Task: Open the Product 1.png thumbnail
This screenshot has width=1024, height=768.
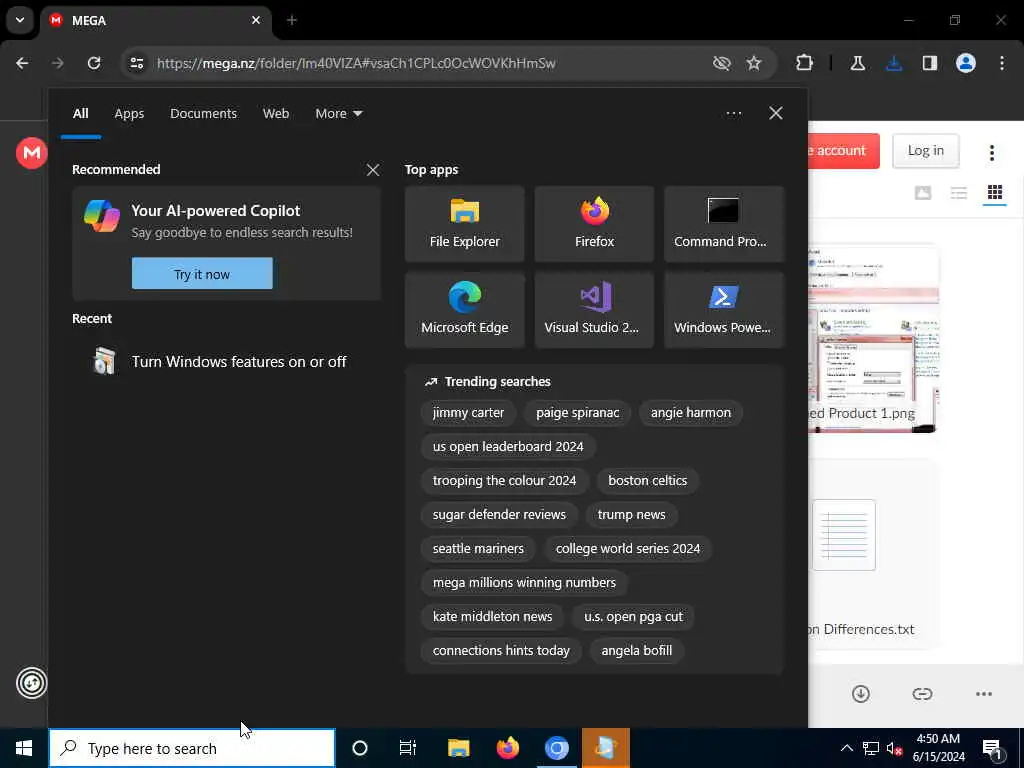Action: pyautogui.click(x=872, y=338)
